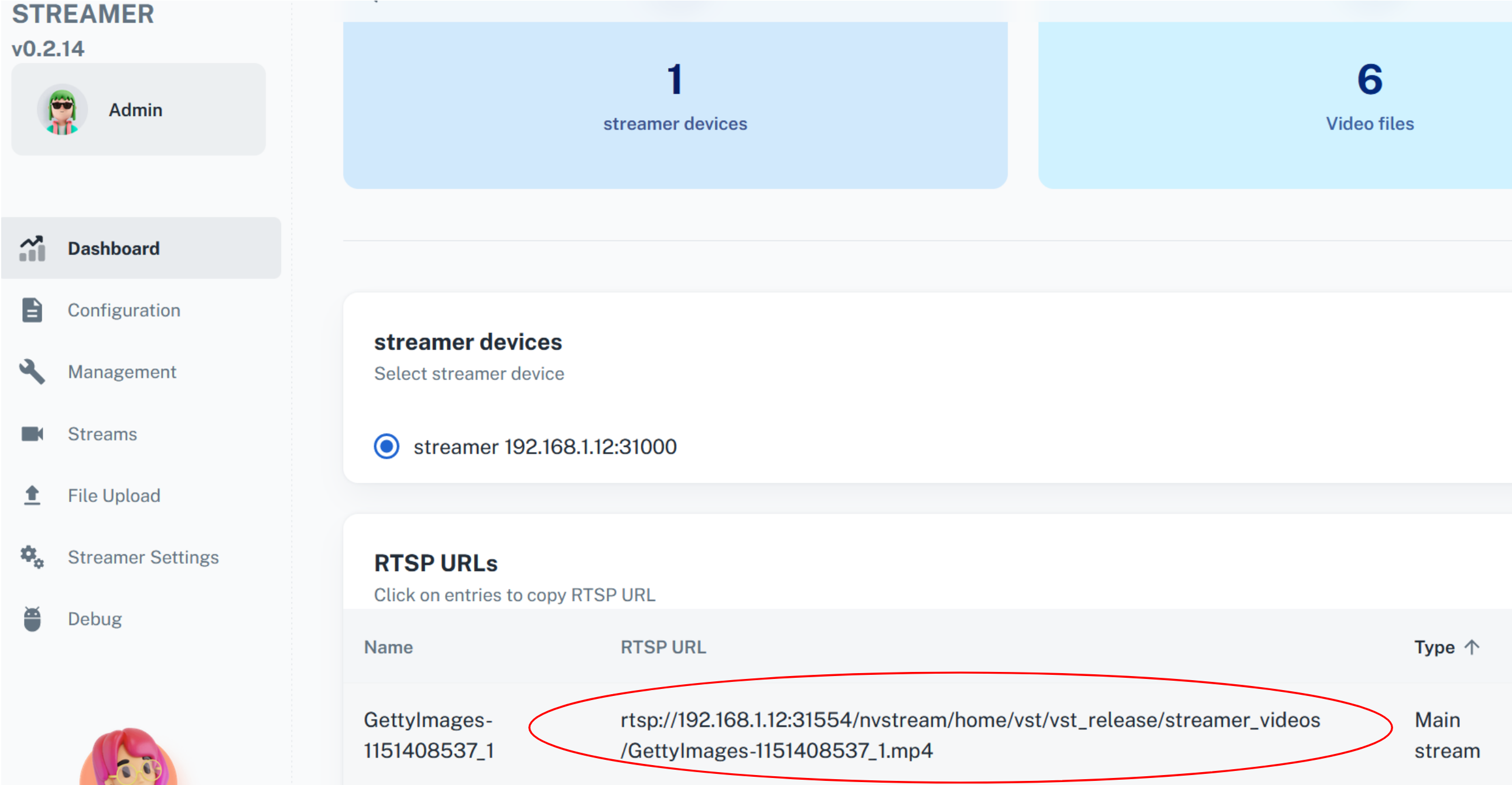Navigate to File Upload section

(114, 496)
